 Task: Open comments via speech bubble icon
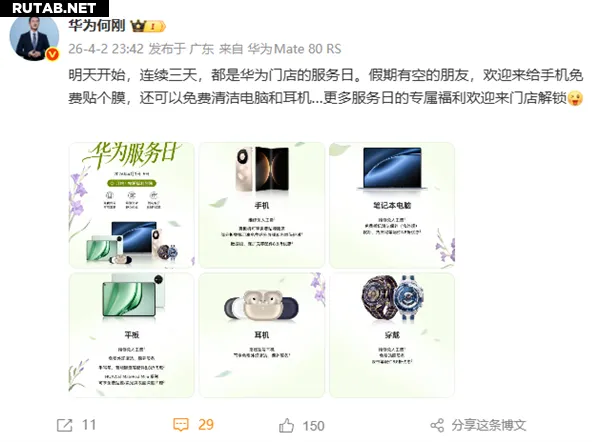[x=181, y=424]
